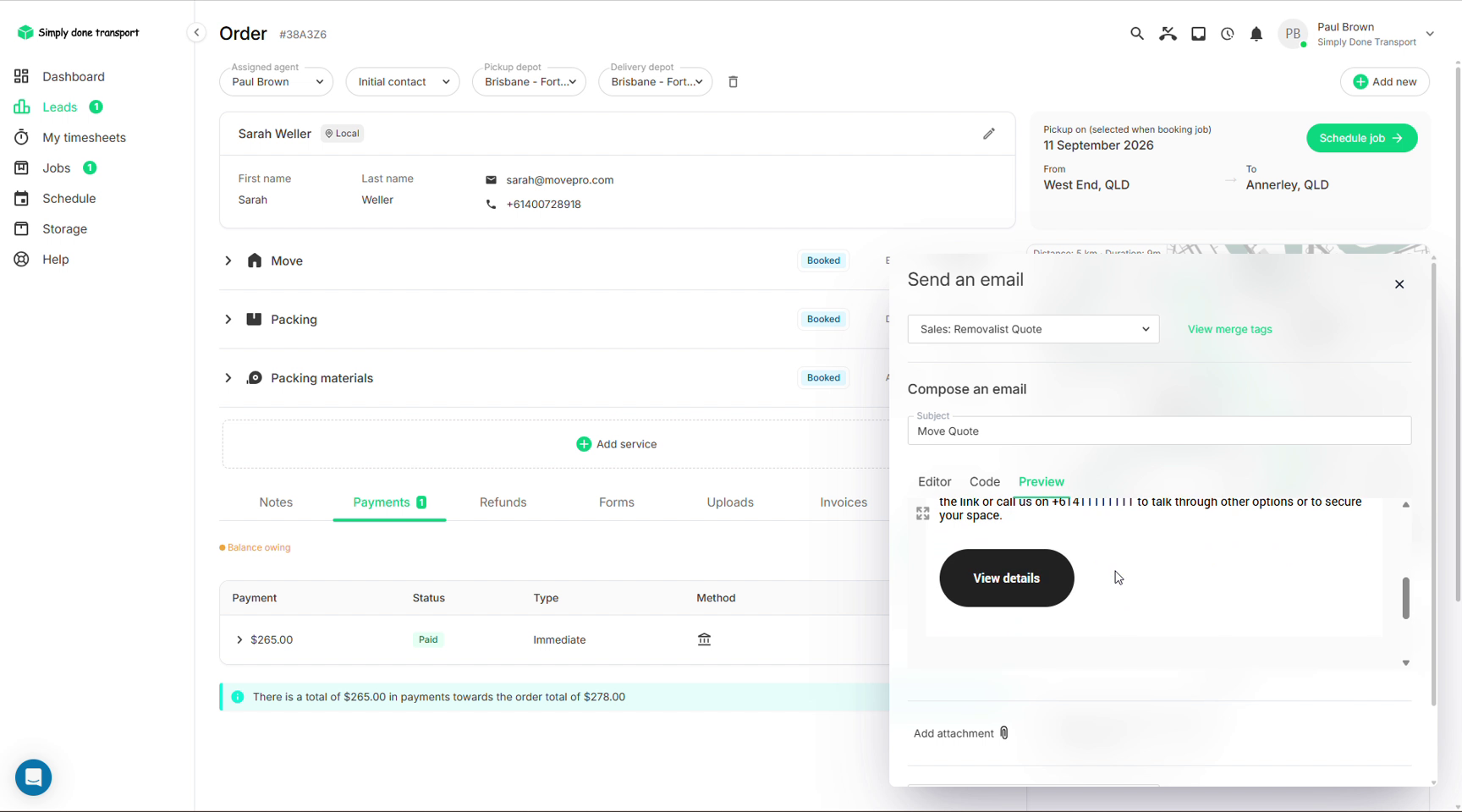Click the phone icon beside +61400728918
The height and width of the screenshot is (812, 1462).
491,204
